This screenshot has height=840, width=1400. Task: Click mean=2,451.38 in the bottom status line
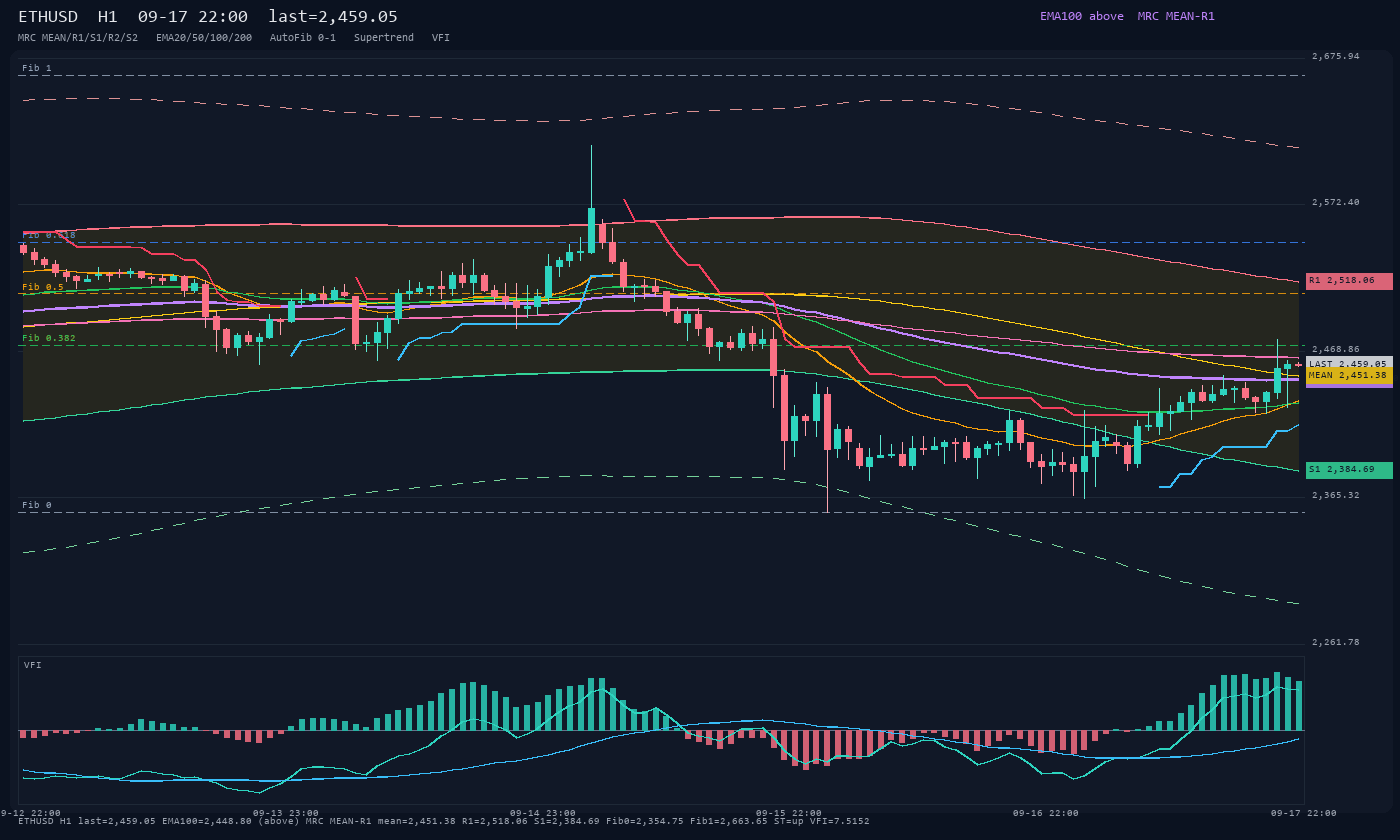pyautogui.click(x=418, y=821)
